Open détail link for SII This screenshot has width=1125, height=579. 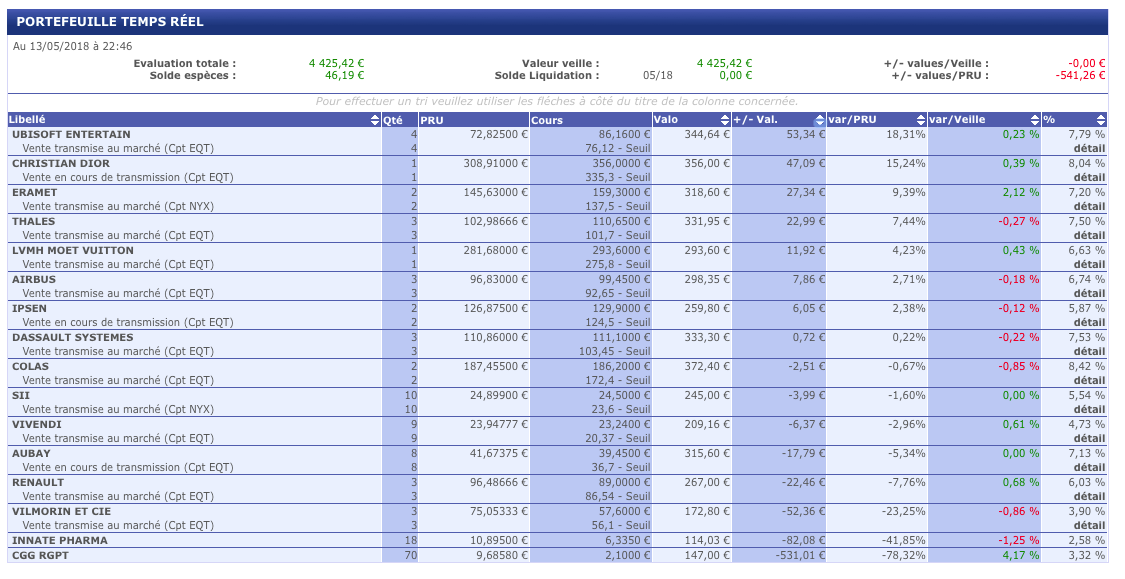tap(1089, 410)
